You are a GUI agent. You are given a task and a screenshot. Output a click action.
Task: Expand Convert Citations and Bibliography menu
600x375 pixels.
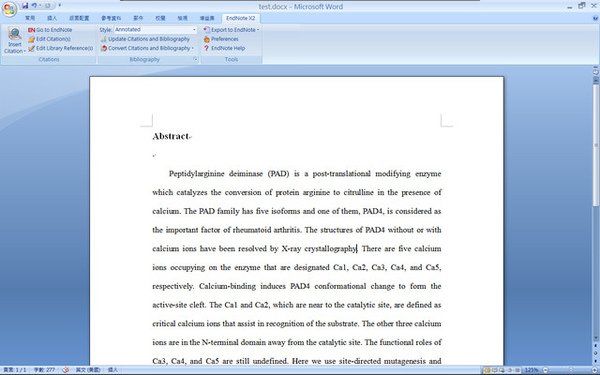(147, 48)
